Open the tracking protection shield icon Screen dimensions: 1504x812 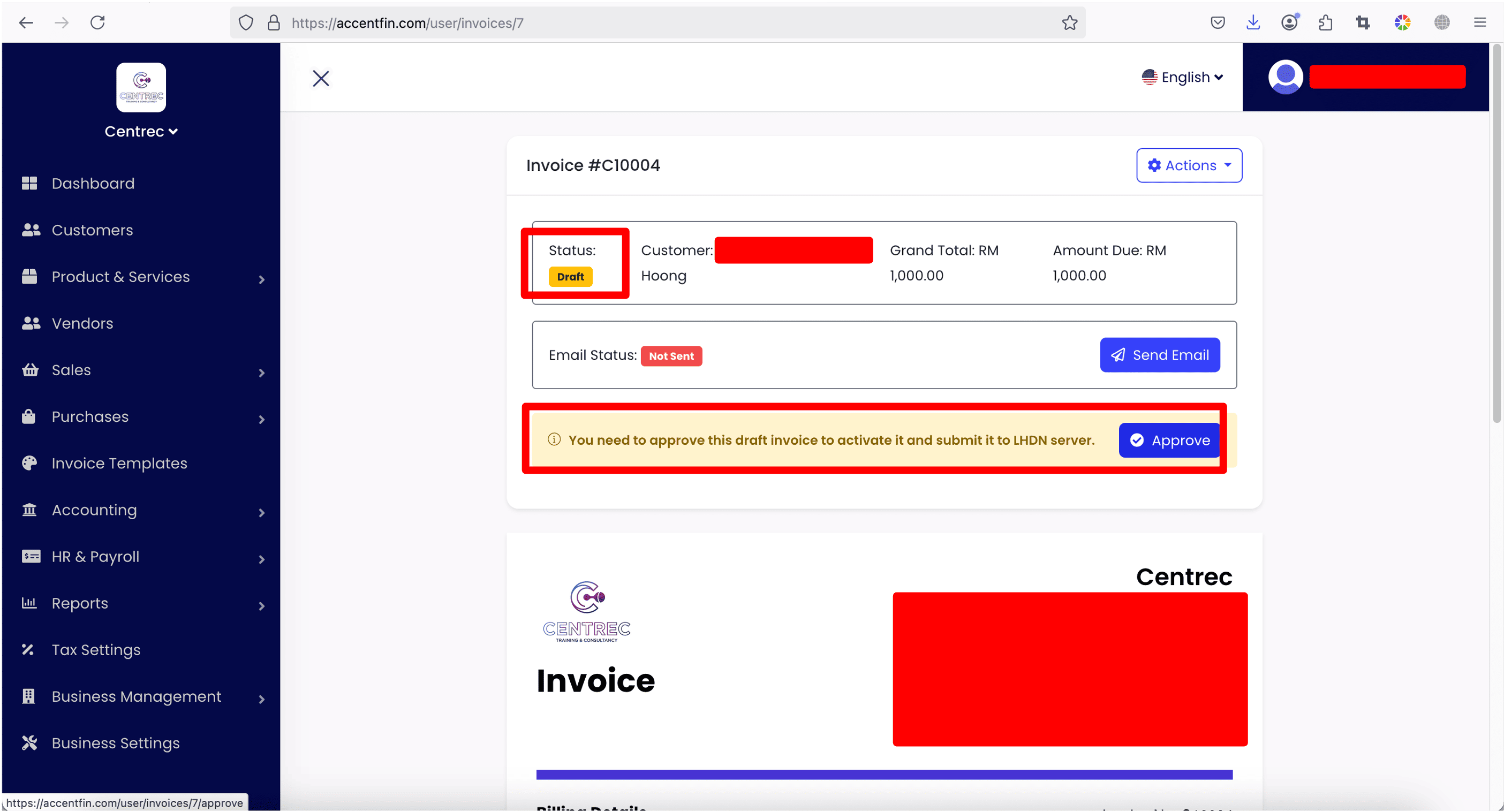[x=246, y=22]
